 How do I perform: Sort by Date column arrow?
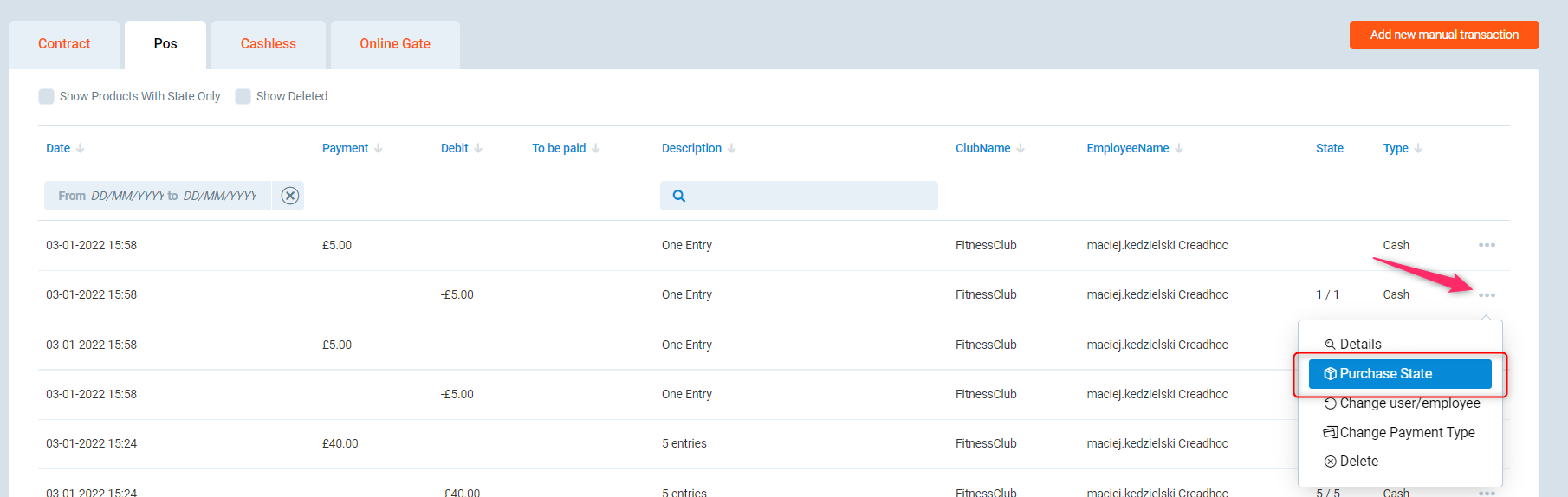(81, 148)
